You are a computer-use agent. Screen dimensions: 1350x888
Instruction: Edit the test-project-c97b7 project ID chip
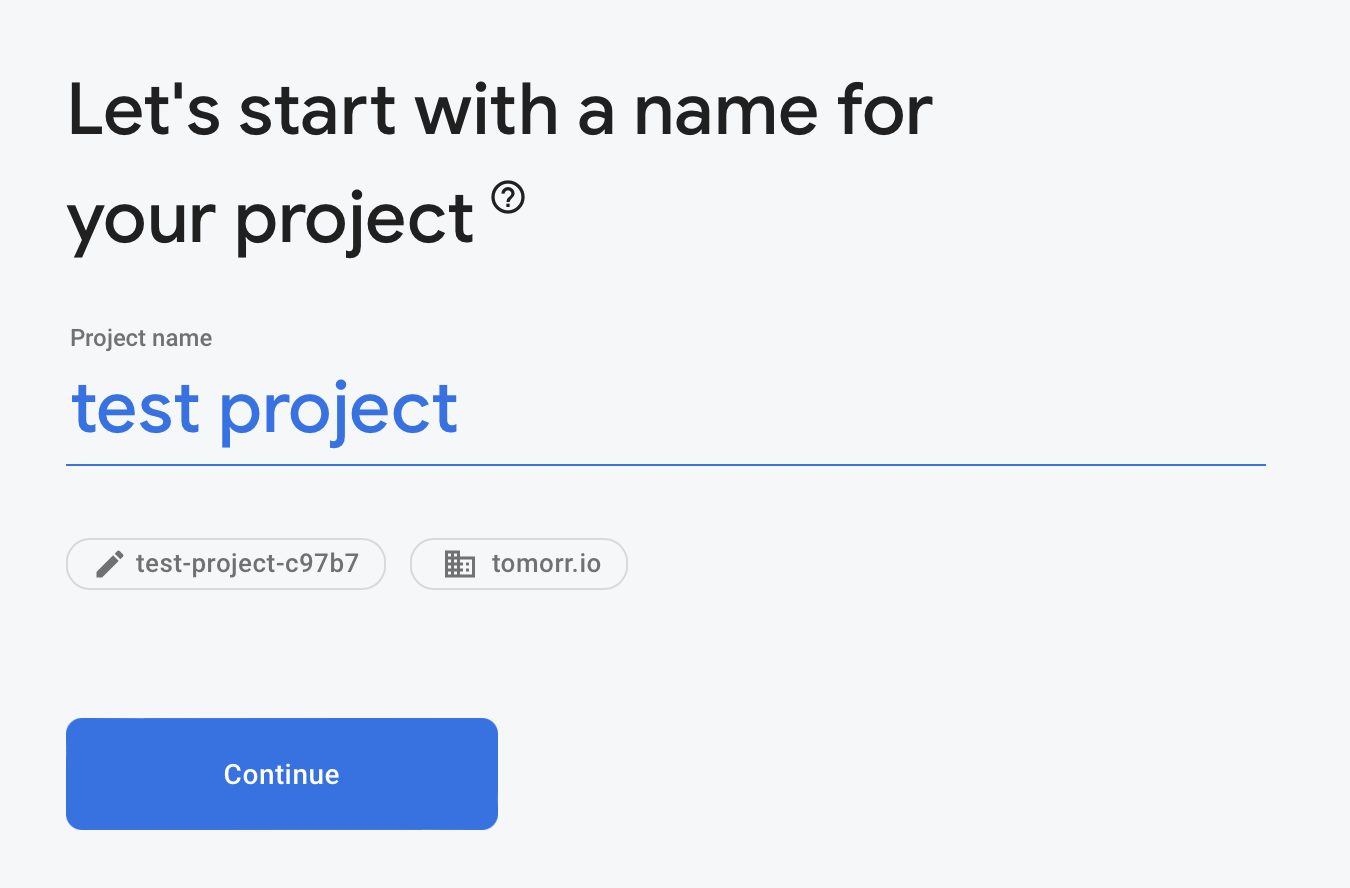(x=226, y=564)
